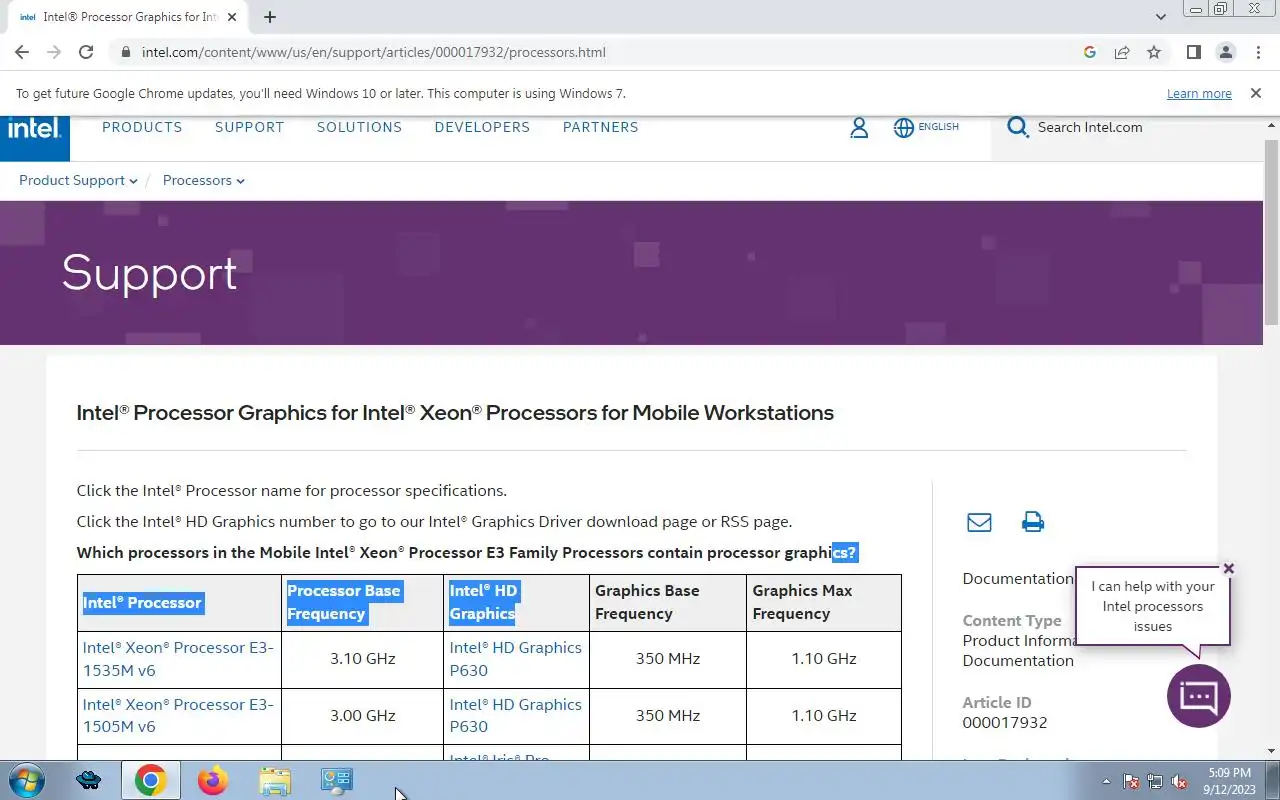
Task: Dismiss the Chrome update notice
Action: tap(1255, 93)
